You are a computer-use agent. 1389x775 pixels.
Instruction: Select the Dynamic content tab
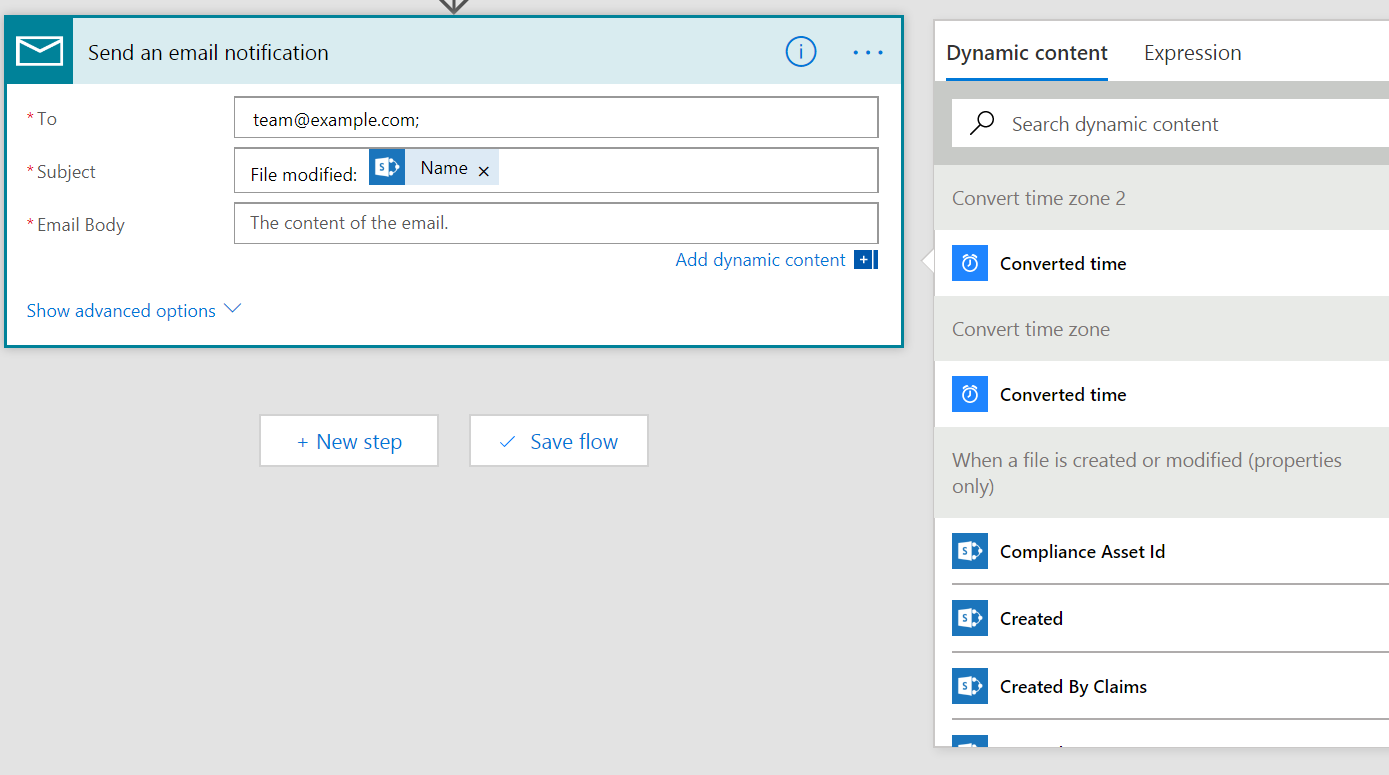pyautogui.click(x=1026, y=53)
